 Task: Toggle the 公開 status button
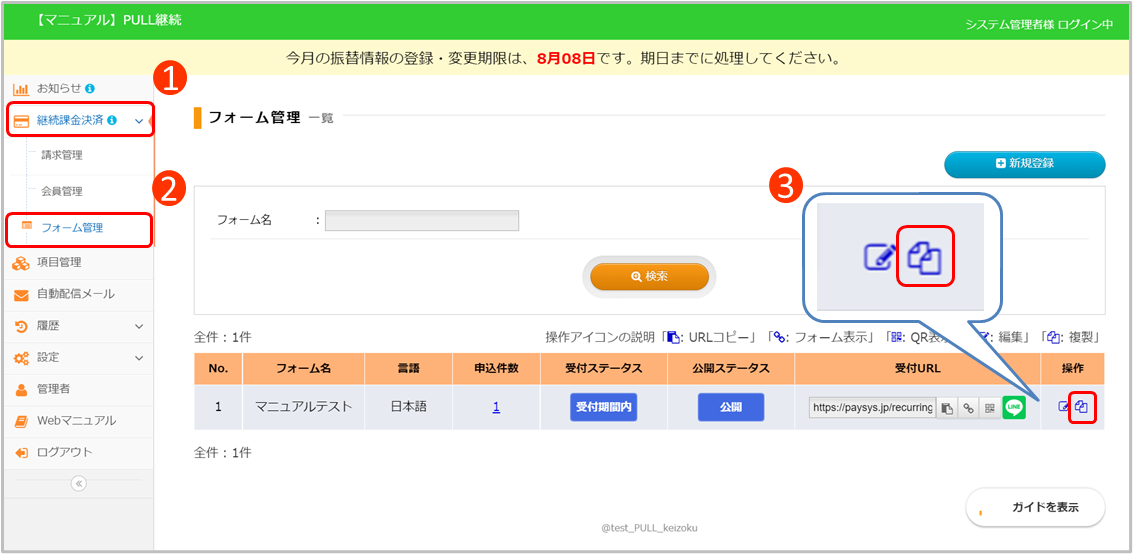(x=730, y=407)
